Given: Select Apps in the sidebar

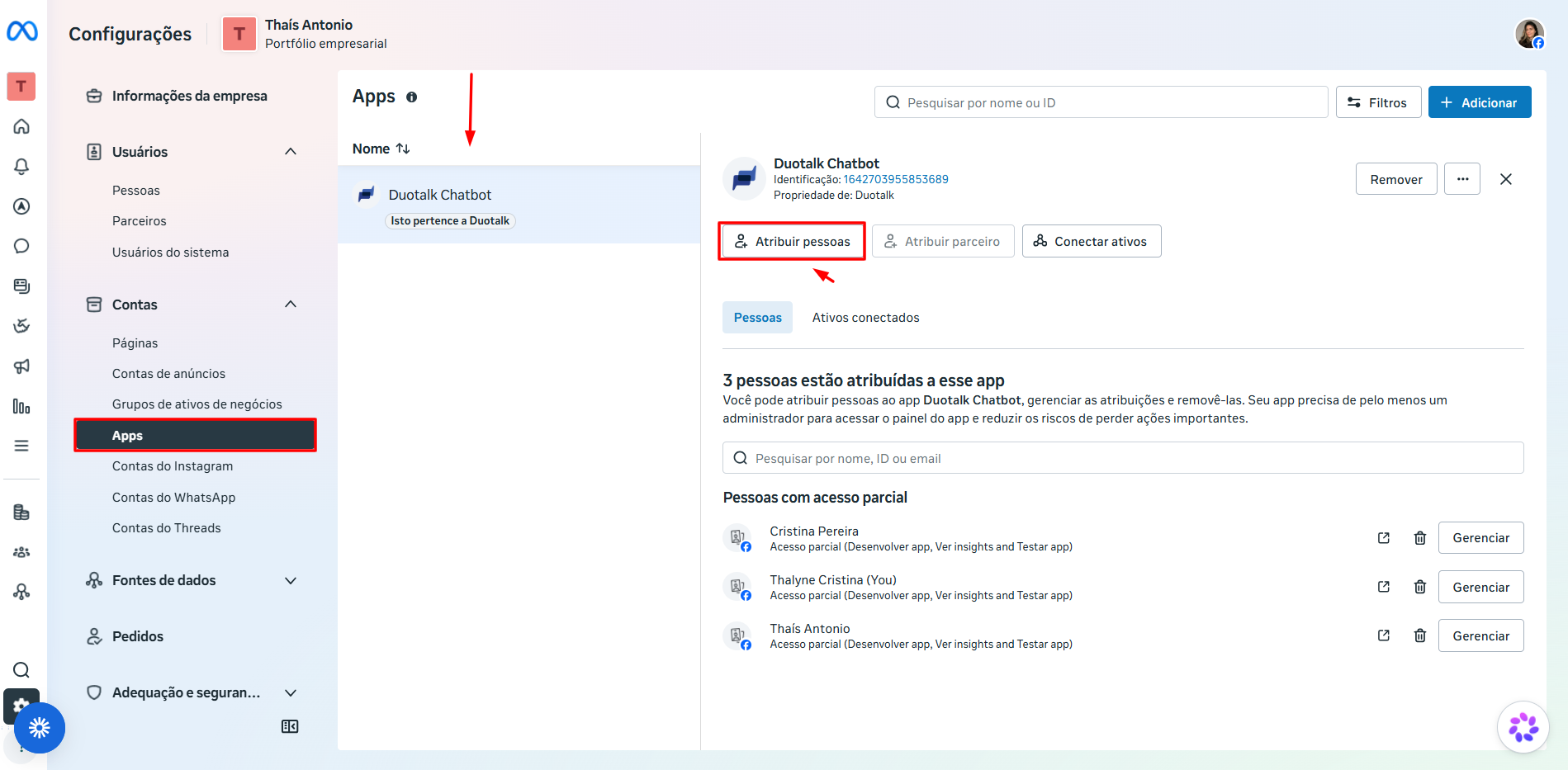Looking at the screenshot, I should (196, 435).
